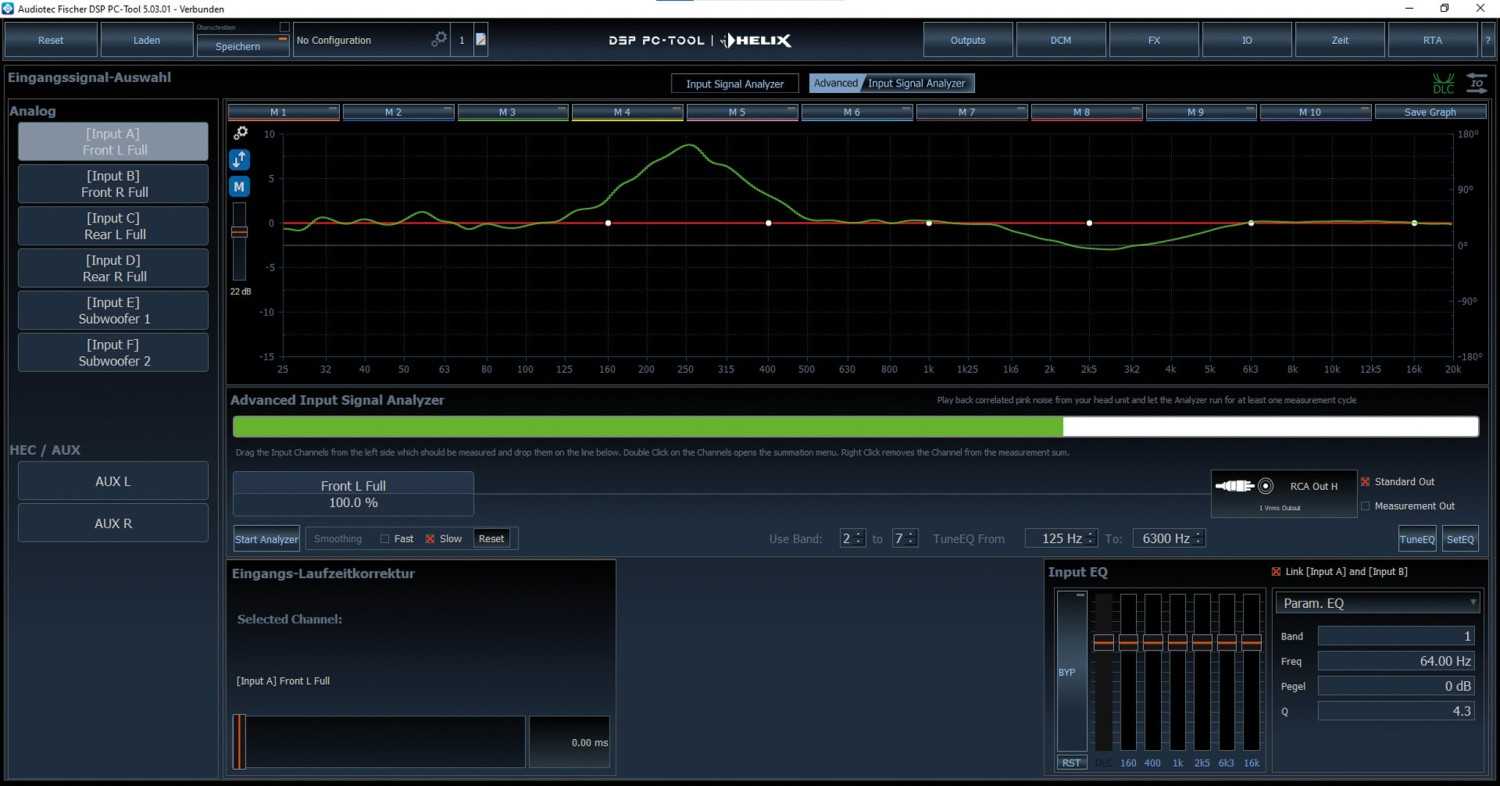Click the Front L Full 100.0 % channel box
This screenshot has height=786, width=1500.
tap(353, 494)
